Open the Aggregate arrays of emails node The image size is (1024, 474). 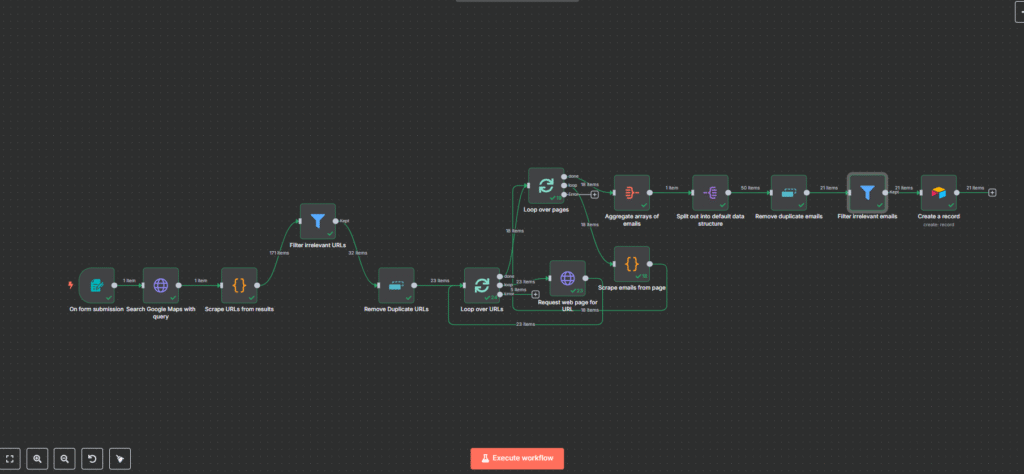[632, 193]
